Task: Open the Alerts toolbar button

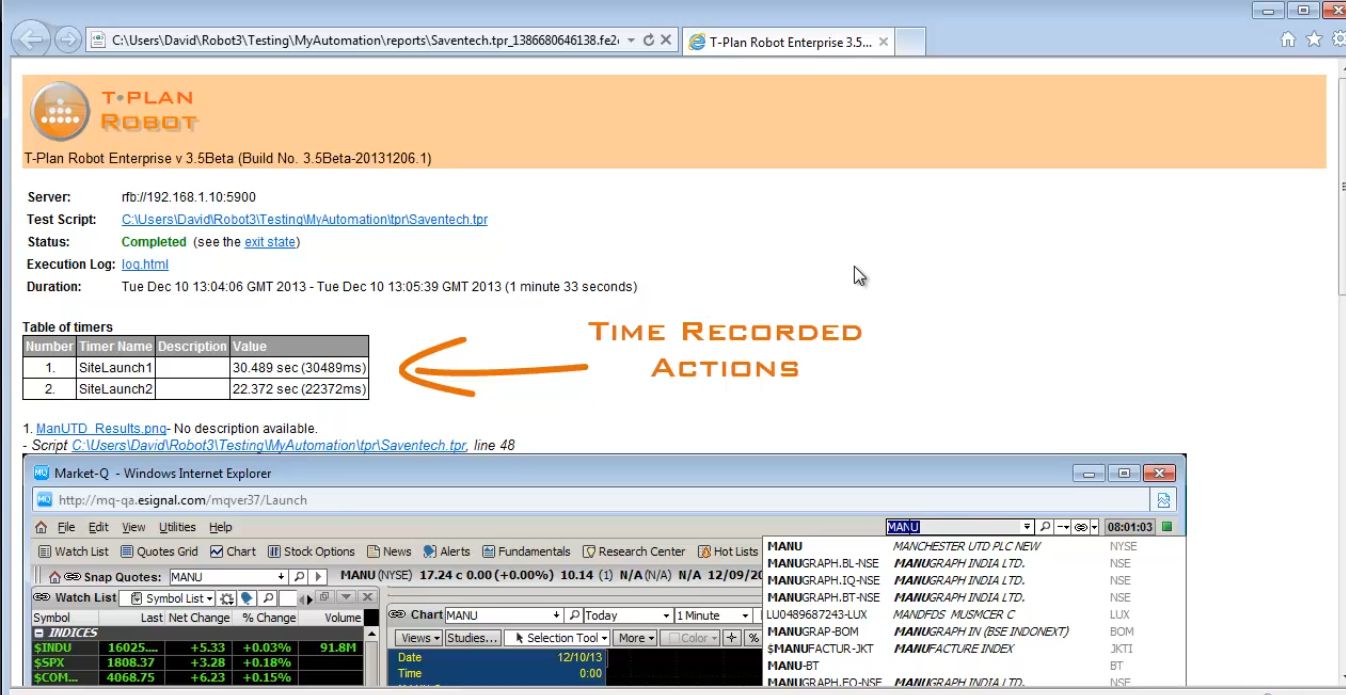Action: (447, 551)
